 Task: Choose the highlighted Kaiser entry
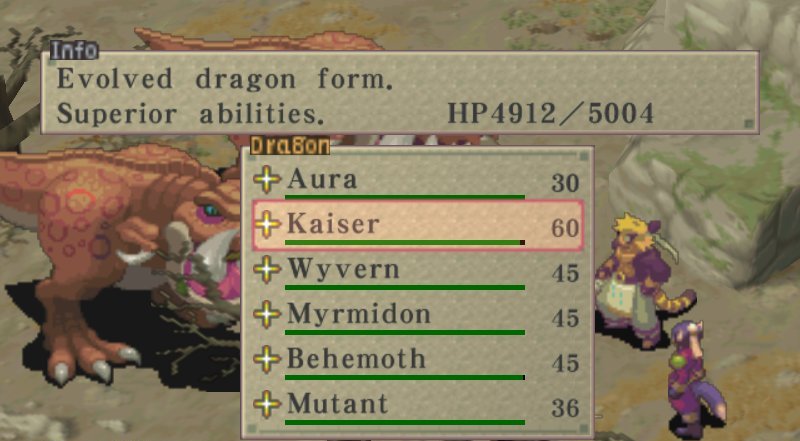coord(417,225)
